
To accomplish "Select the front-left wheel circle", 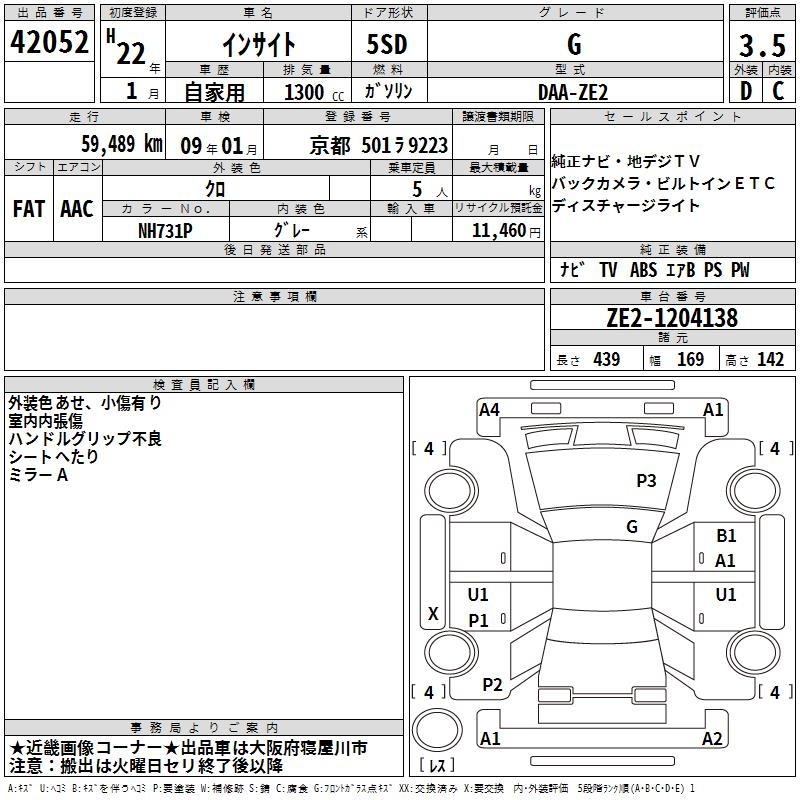I will point(451,491).
